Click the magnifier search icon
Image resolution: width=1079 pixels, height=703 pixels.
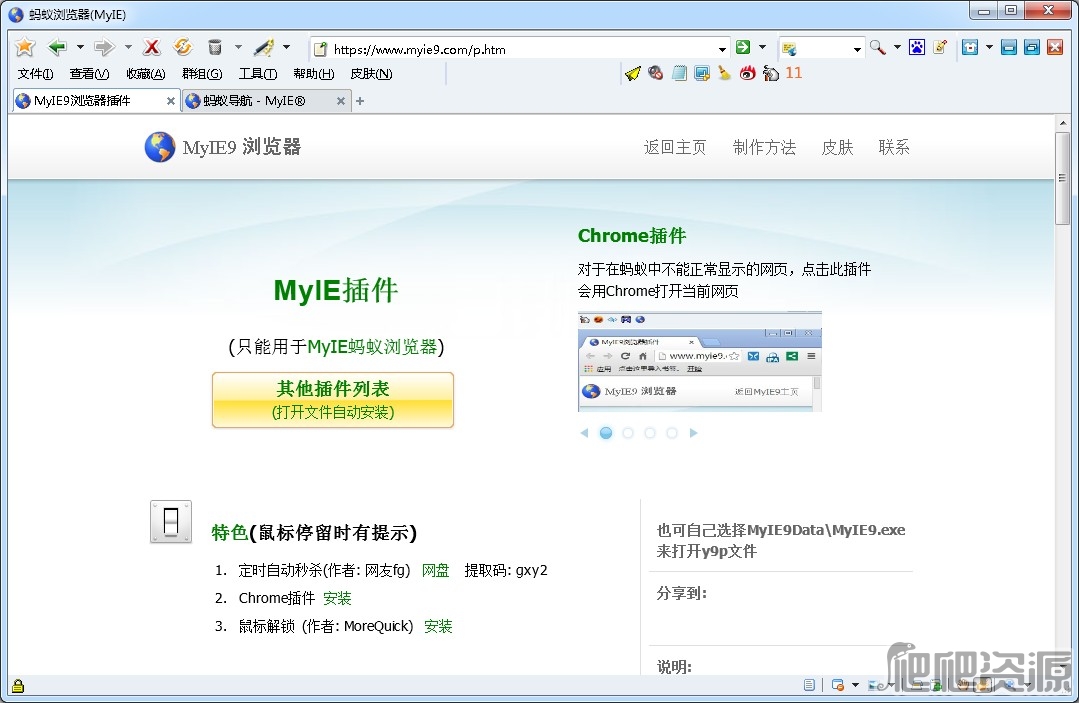[x=877, y=47]
